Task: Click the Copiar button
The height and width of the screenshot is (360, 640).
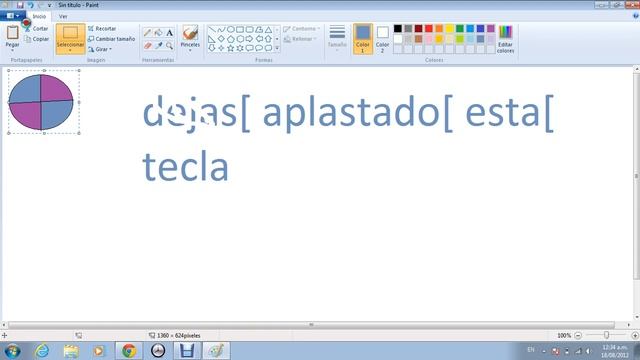Action: click(36, 39)
